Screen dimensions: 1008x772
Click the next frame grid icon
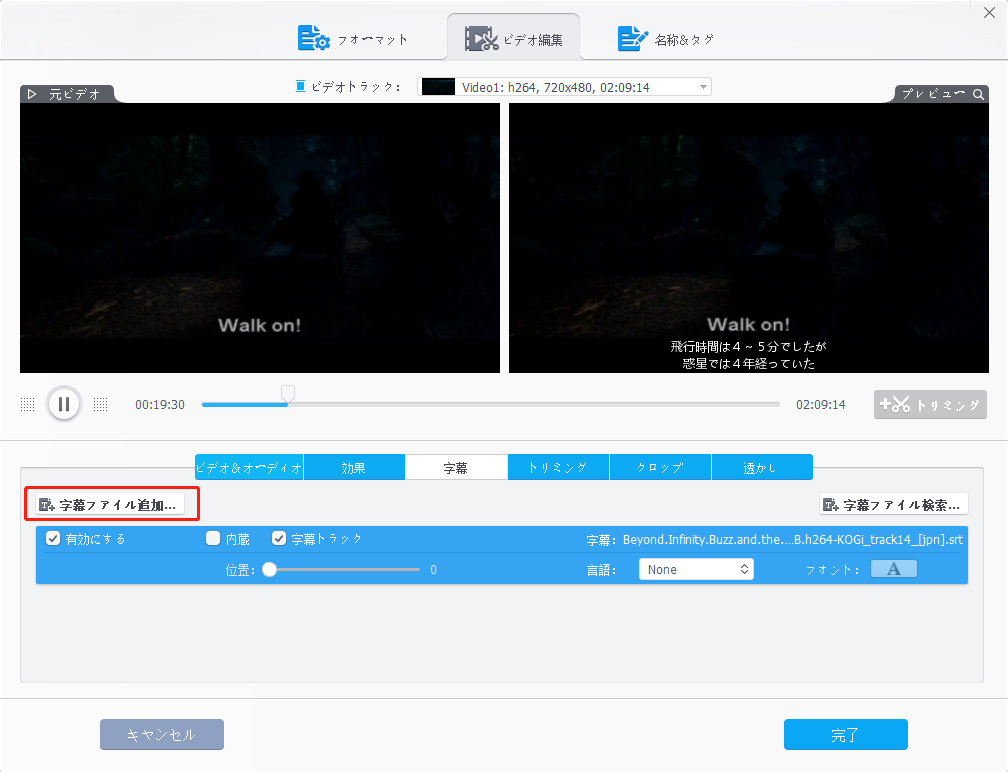click(x=100, y=404)
